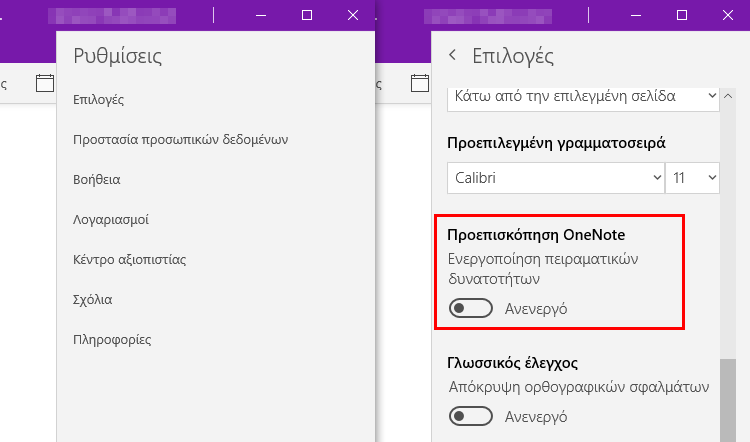
Task: Click the Προεπιλεγμένη γραμματοσειρά heading
Action: pos(556,143)
